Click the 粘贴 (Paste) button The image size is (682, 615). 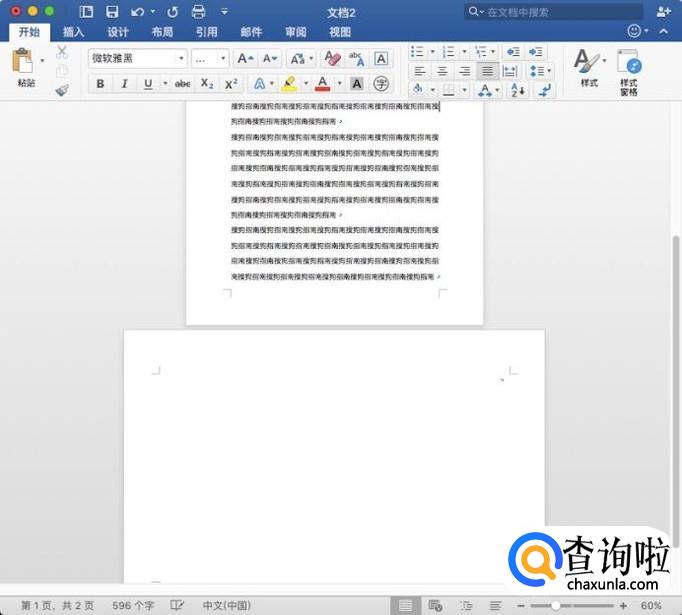[25, 68]
